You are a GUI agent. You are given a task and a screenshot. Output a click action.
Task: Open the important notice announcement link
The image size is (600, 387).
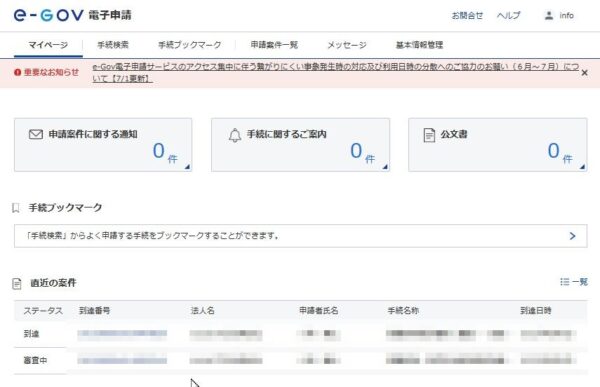pos(336,73)
